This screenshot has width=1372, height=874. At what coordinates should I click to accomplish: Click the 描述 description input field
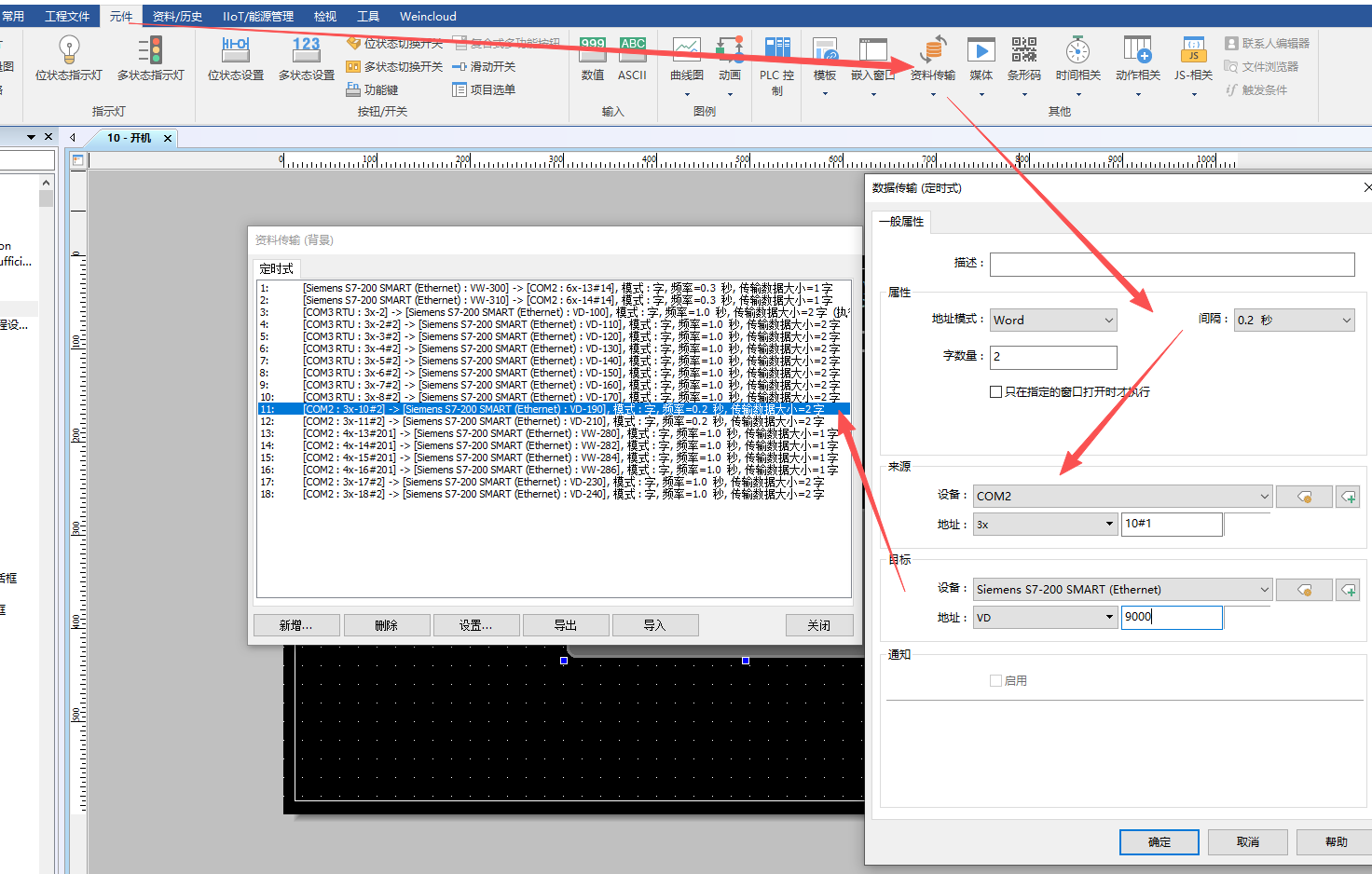click(1172, 264)
